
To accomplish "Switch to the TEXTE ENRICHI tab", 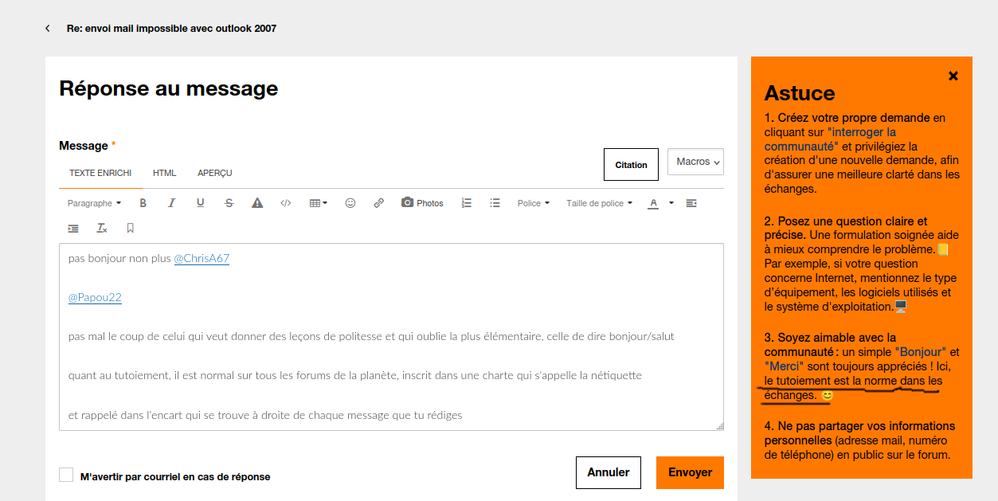I will click(x=101, y=173).
